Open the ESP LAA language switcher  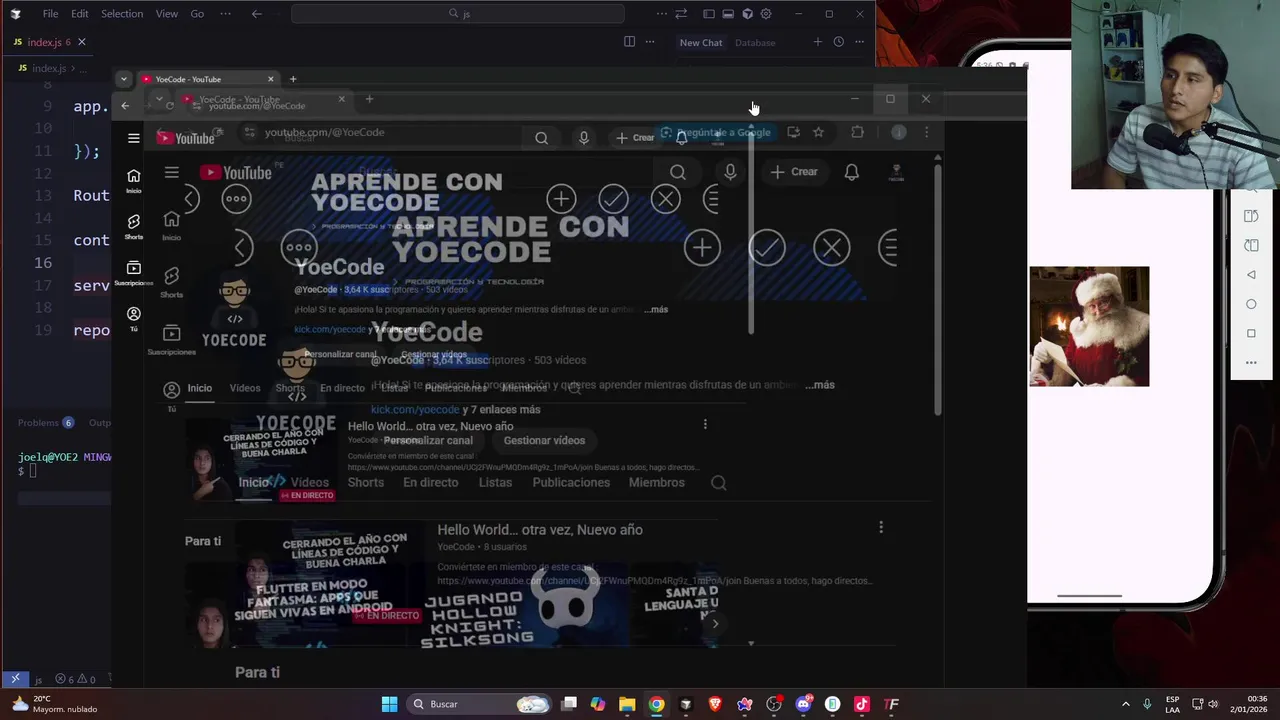(x=1172, y=704)
